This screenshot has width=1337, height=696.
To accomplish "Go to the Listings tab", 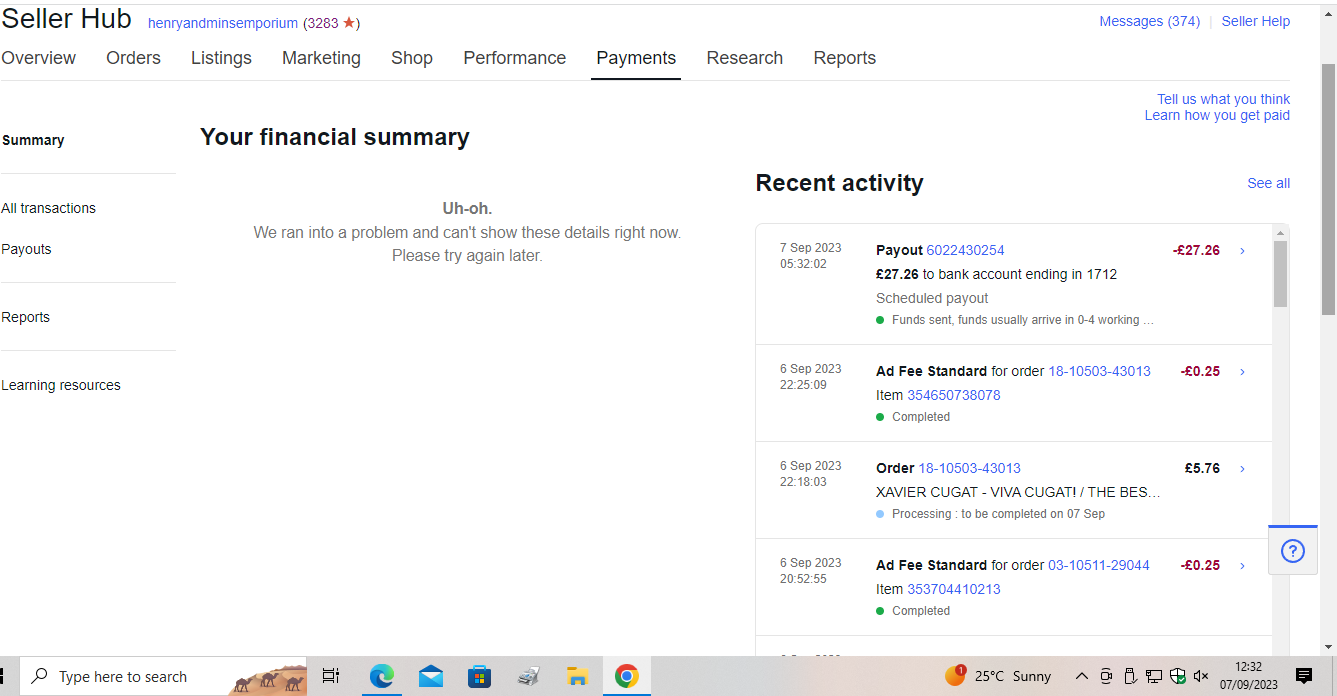I will click(x=221, y=58).
